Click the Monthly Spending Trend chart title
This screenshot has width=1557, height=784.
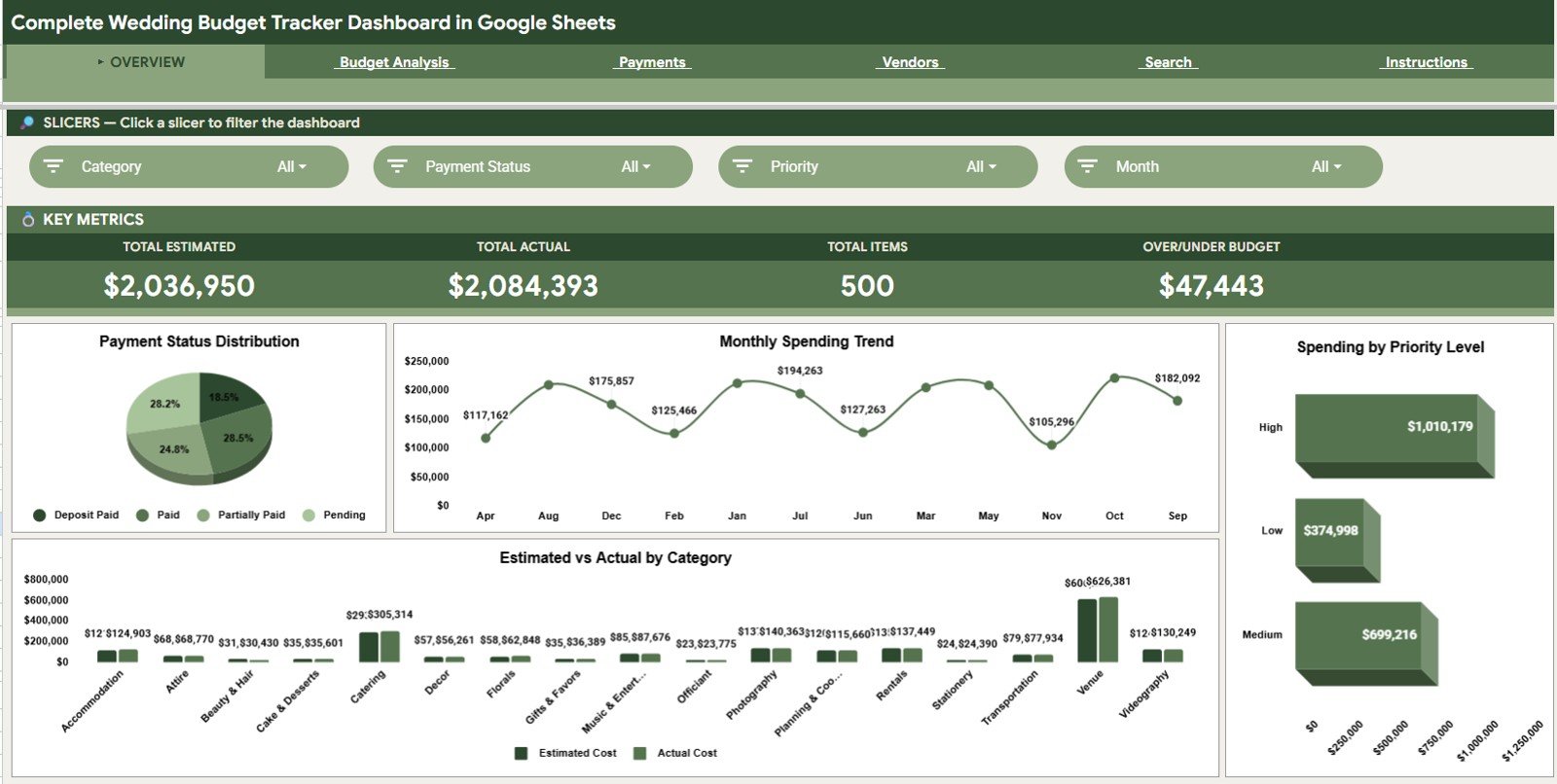coord(807,341)
